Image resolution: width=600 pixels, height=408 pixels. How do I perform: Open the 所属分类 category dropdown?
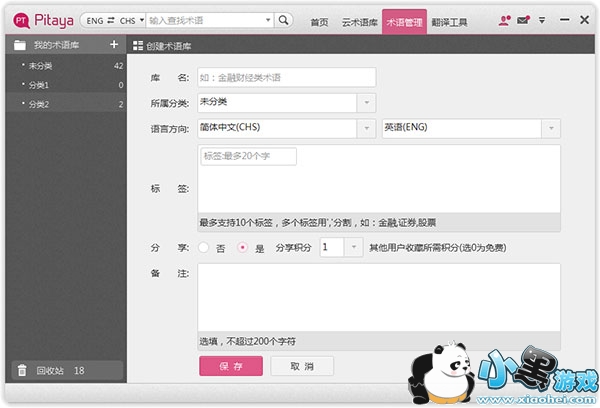[x=366, y=103]
